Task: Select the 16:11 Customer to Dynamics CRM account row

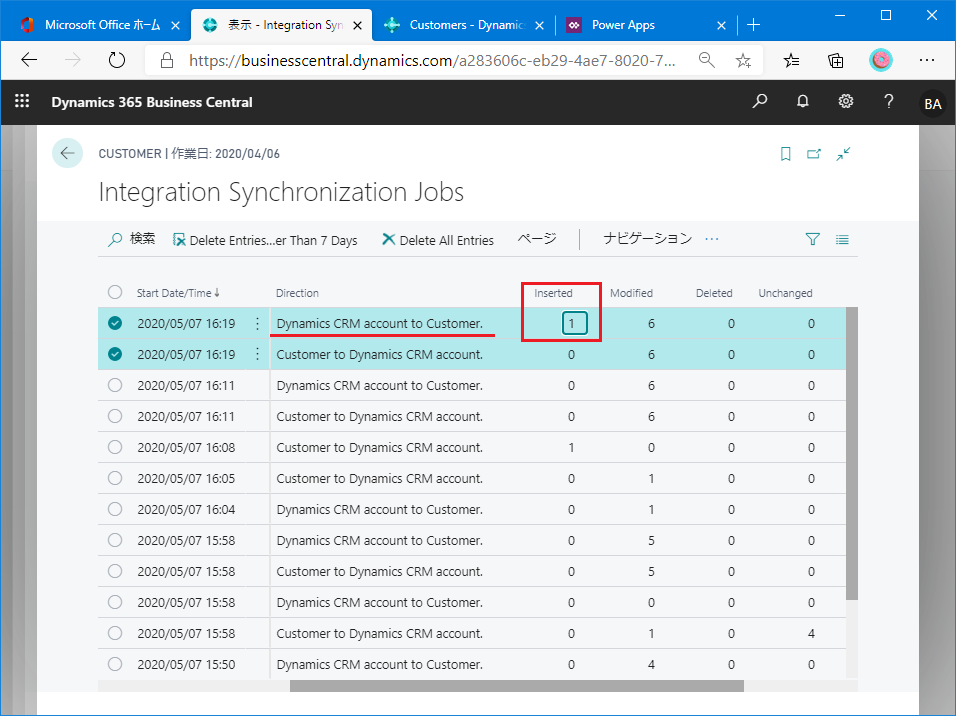Action: (115, 416)
